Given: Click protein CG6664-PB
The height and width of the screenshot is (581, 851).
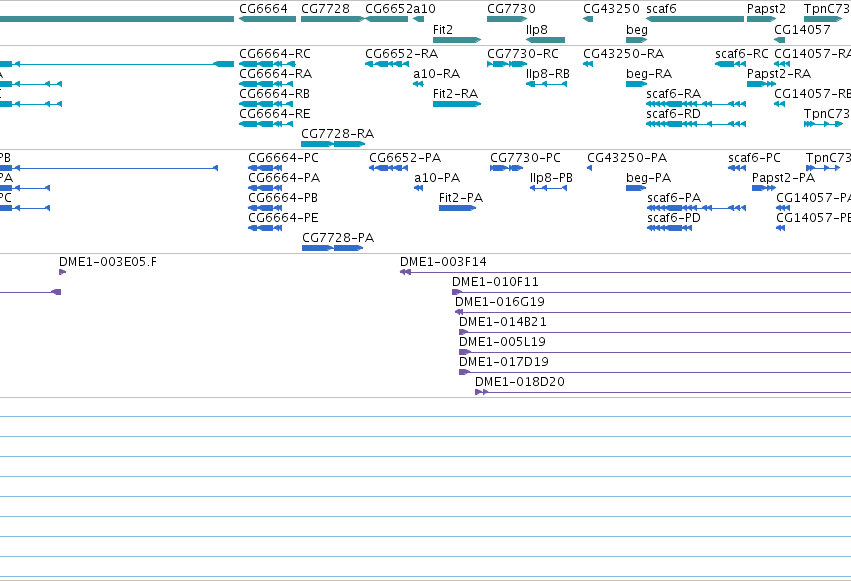Looking at the screenshot, I should click(x=265, y=208).
